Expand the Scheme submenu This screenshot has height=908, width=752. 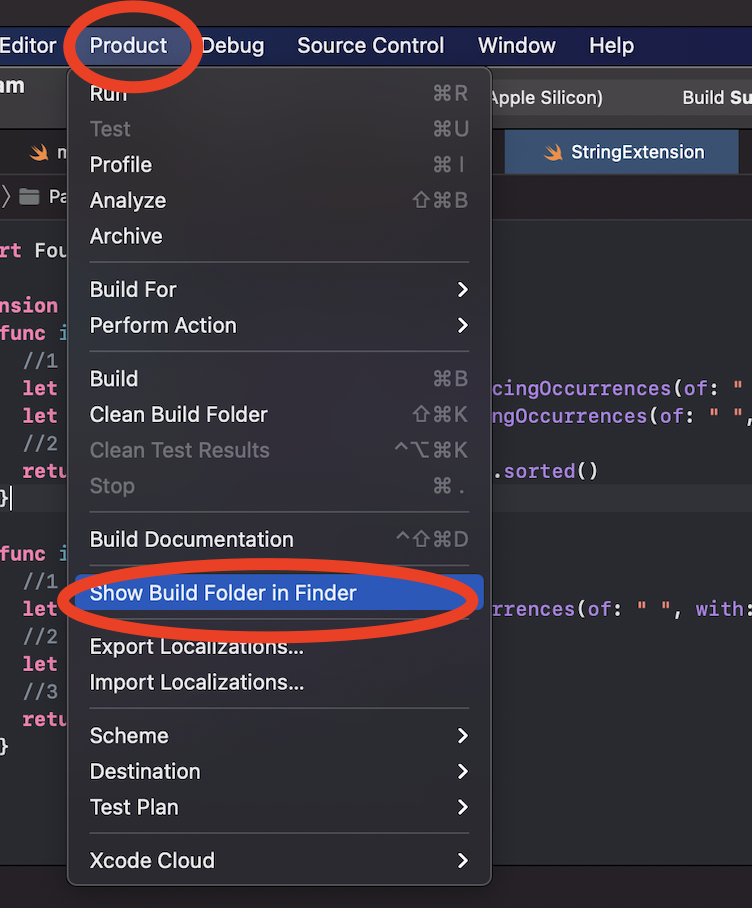click(x=129, y=735)
